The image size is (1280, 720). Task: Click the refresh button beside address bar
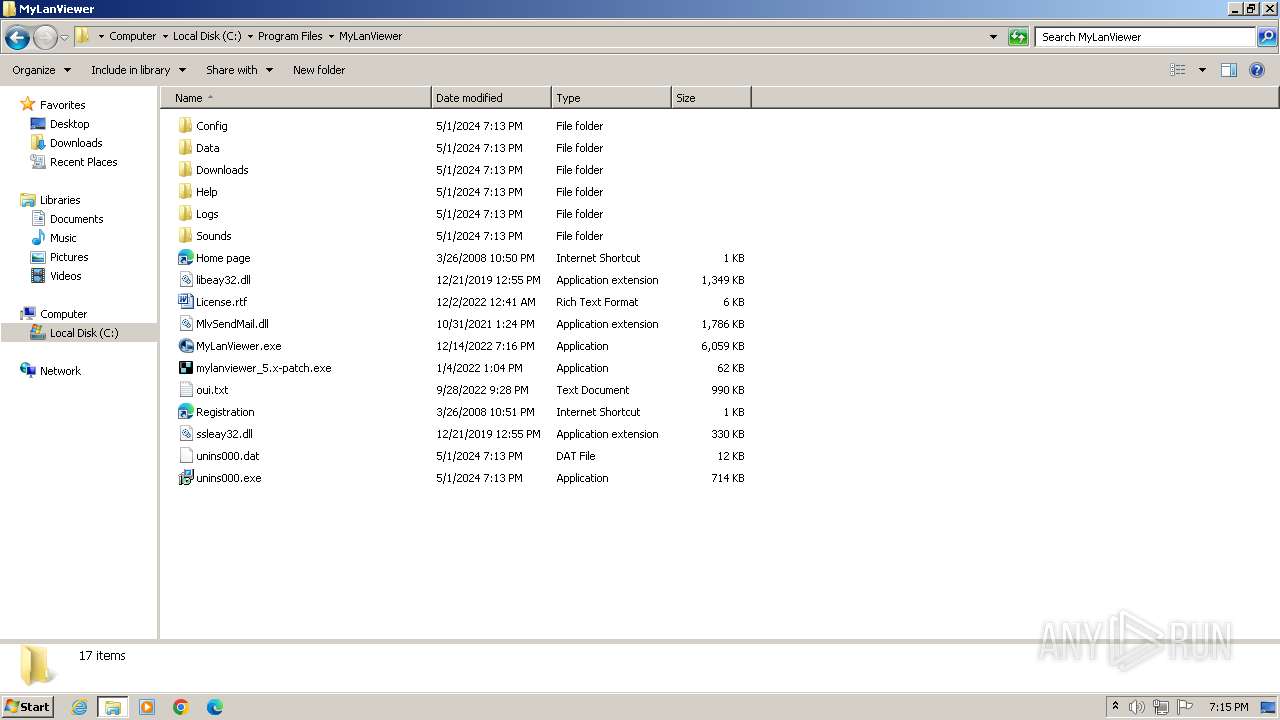click(1018, 37)
